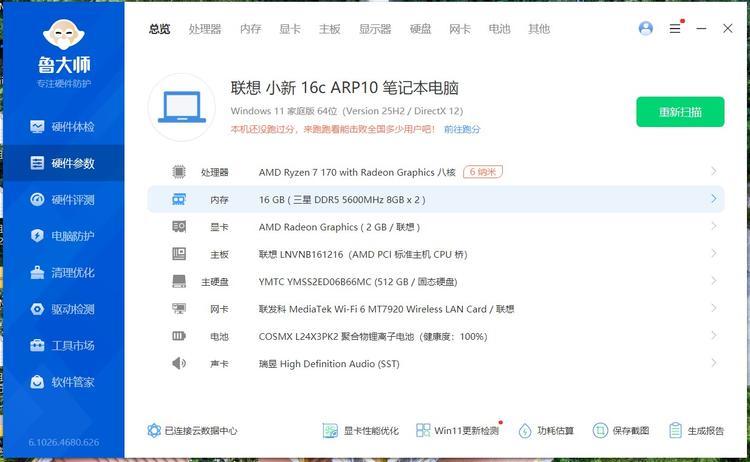Image resolution: width=750 pixels, height=462 pixels.
Task: Click the AMD Radeon Graphics text
Action: 339,227
